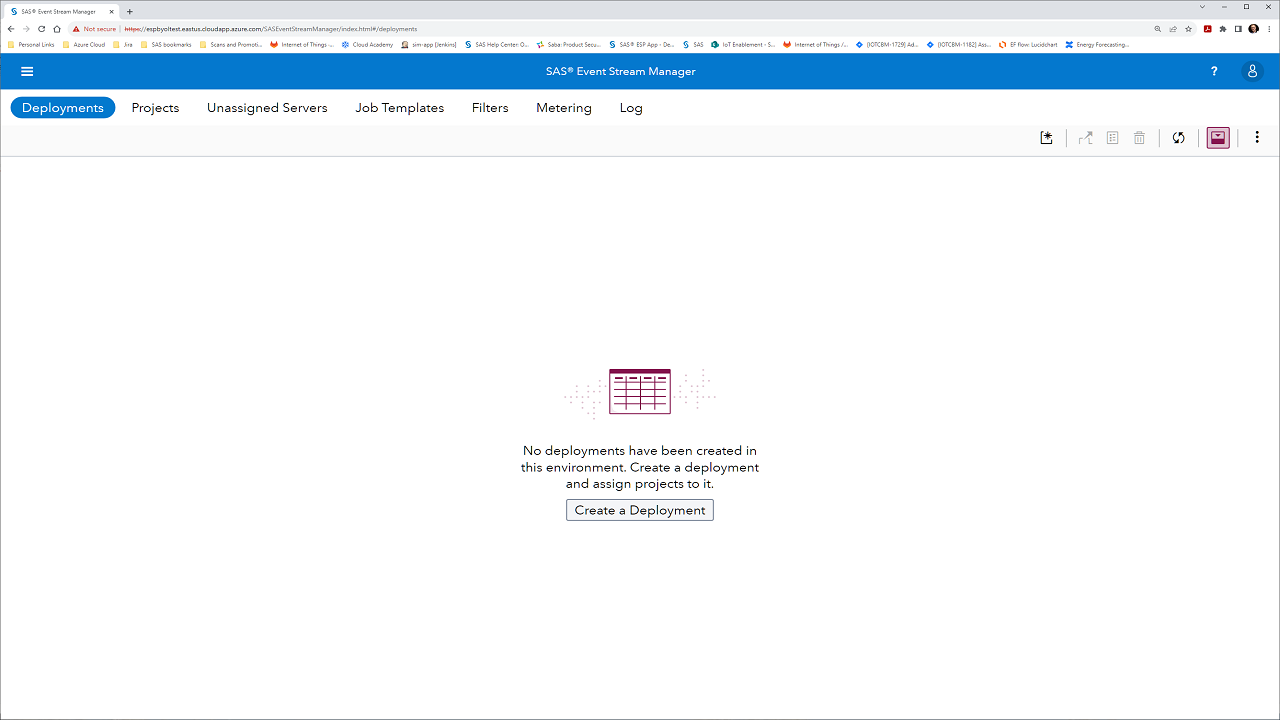Viewport: 1280px width, 720px height.
Task: Open the vertical three-dot overflow menu in toolbar
Action: click(x=1257, y=138)
